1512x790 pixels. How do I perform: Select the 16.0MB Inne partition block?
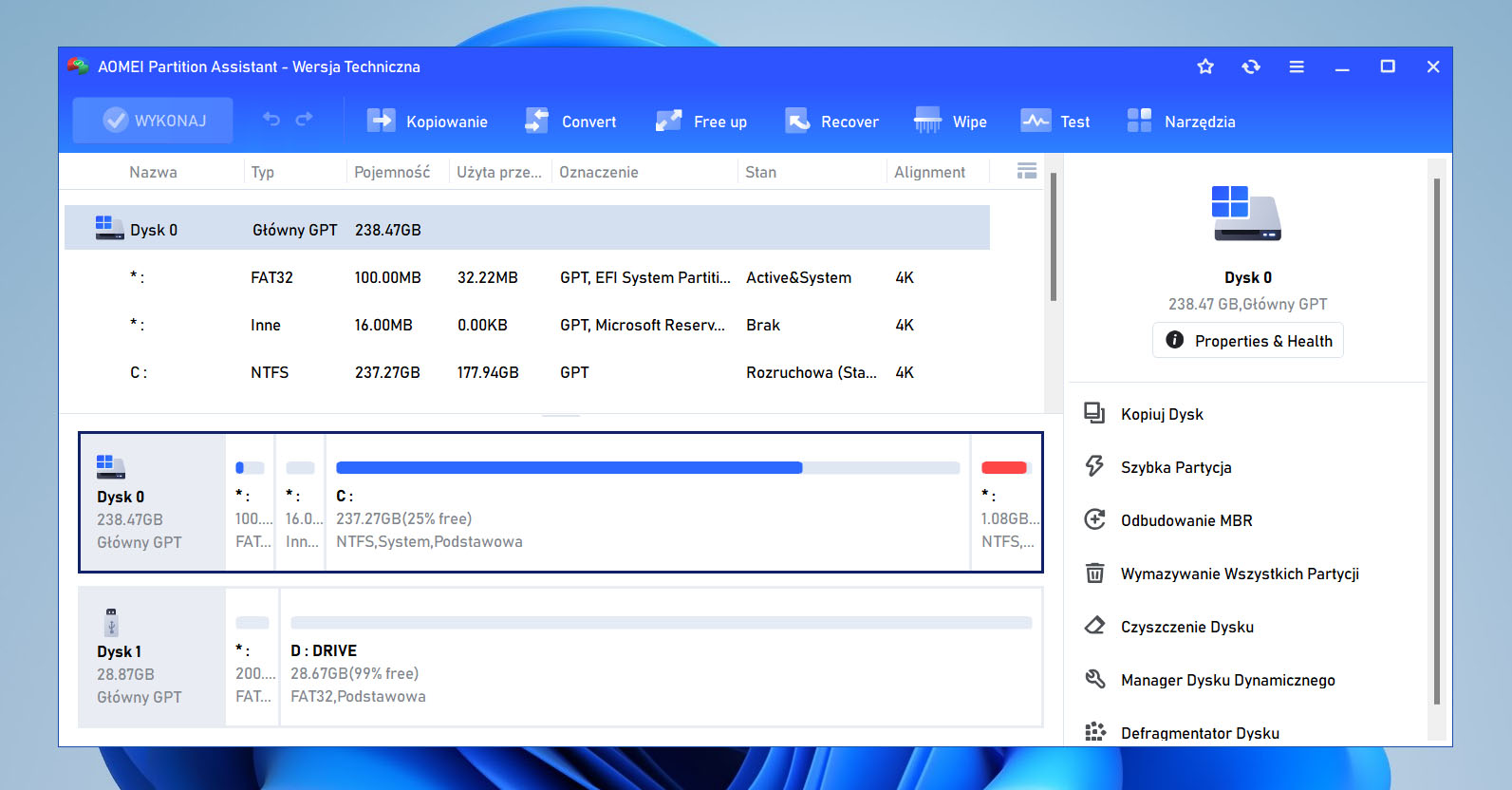(301, 502)
